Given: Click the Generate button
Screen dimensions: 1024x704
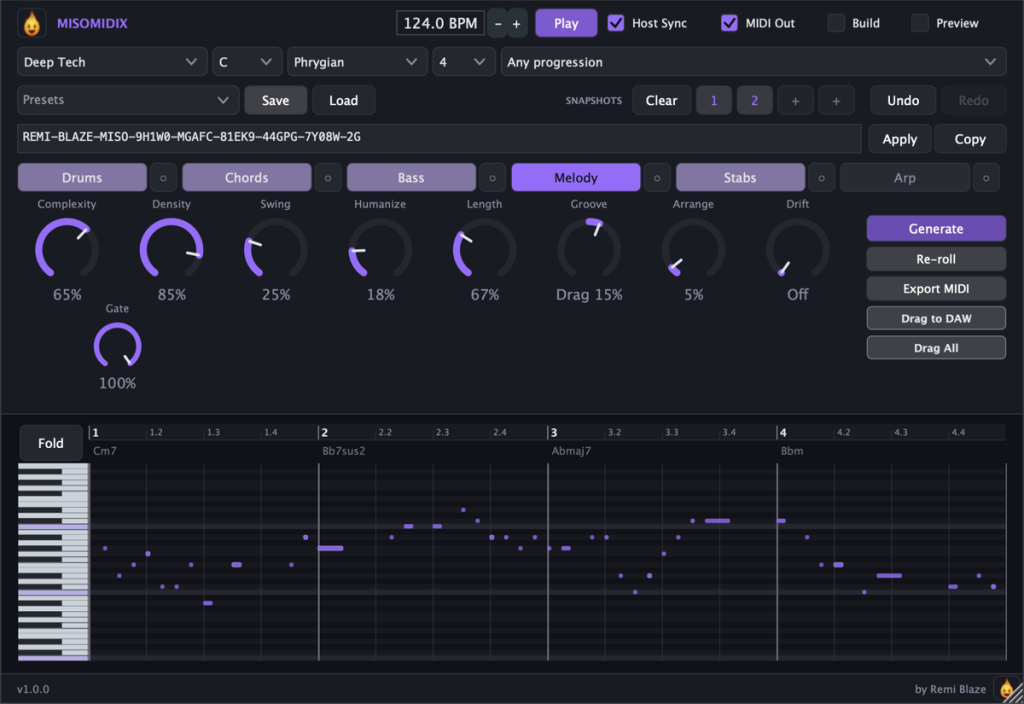Looking at the screenshot, I should point(936,229).
